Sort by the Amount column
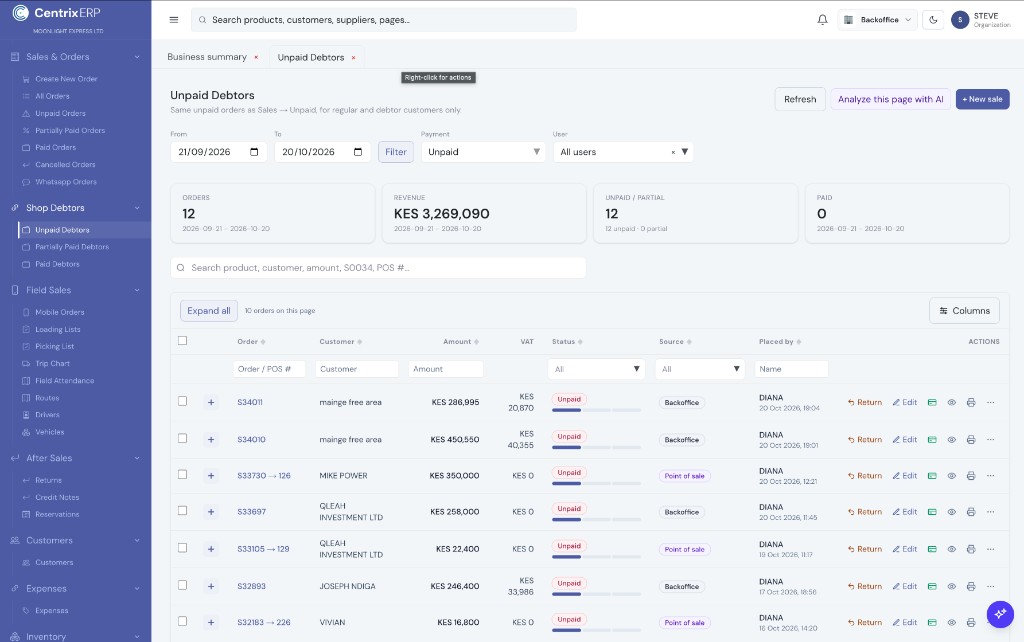 [460, 342]
